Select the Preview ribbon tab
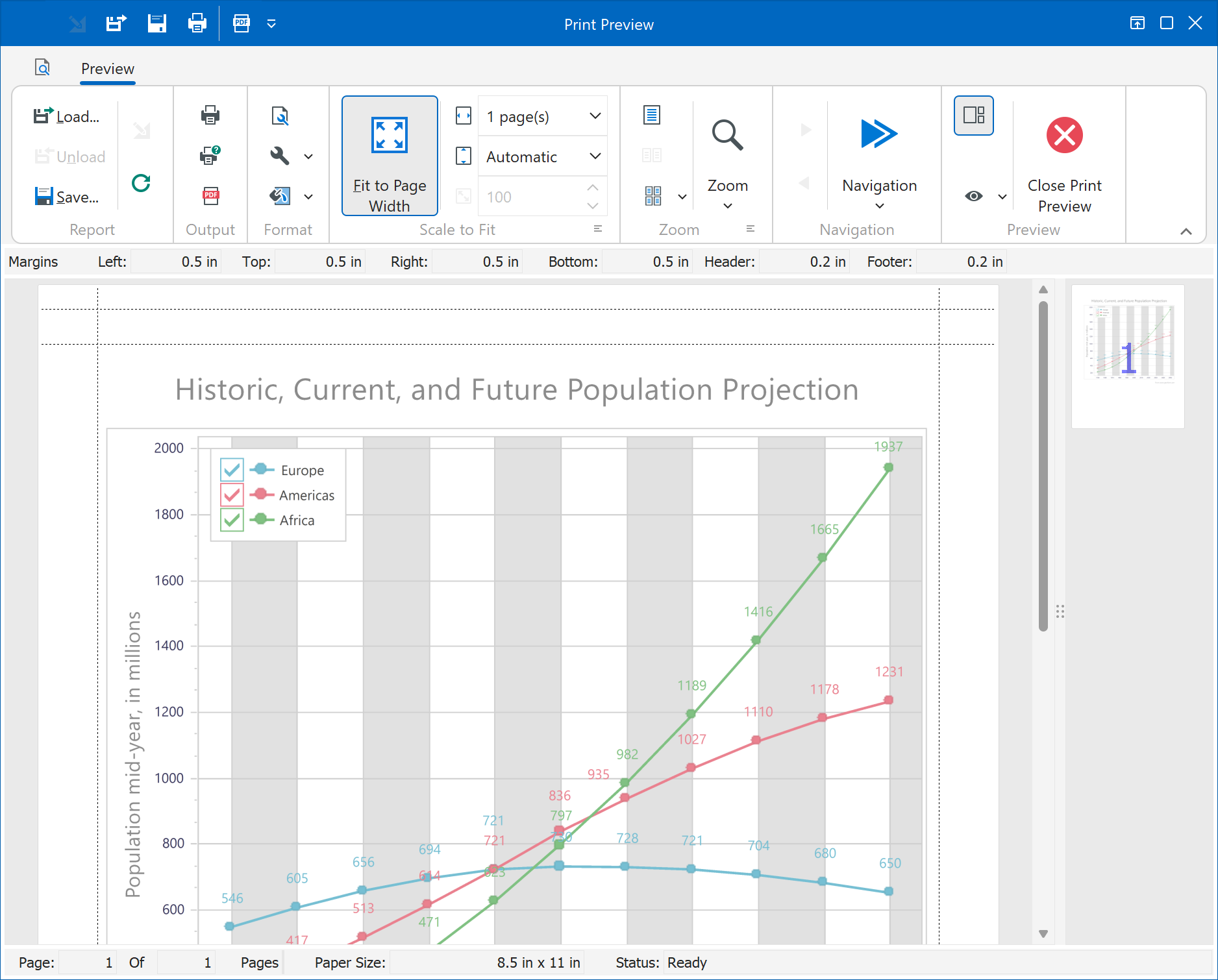The height and width of the screenshot is (980, 1218). pyautogui.click(x=108, y=69)
